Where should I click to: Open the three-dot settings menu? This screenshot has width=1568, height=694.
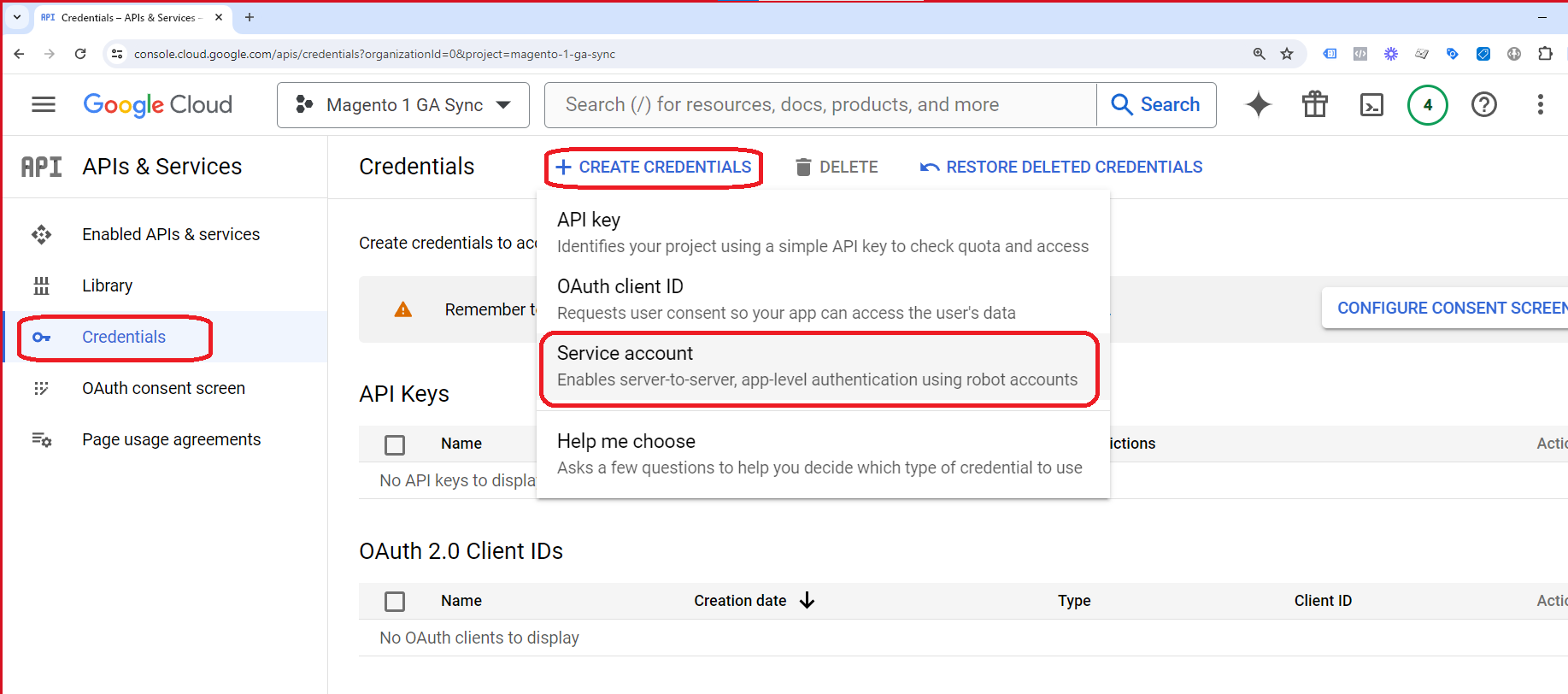click(x=1540, y=104)
